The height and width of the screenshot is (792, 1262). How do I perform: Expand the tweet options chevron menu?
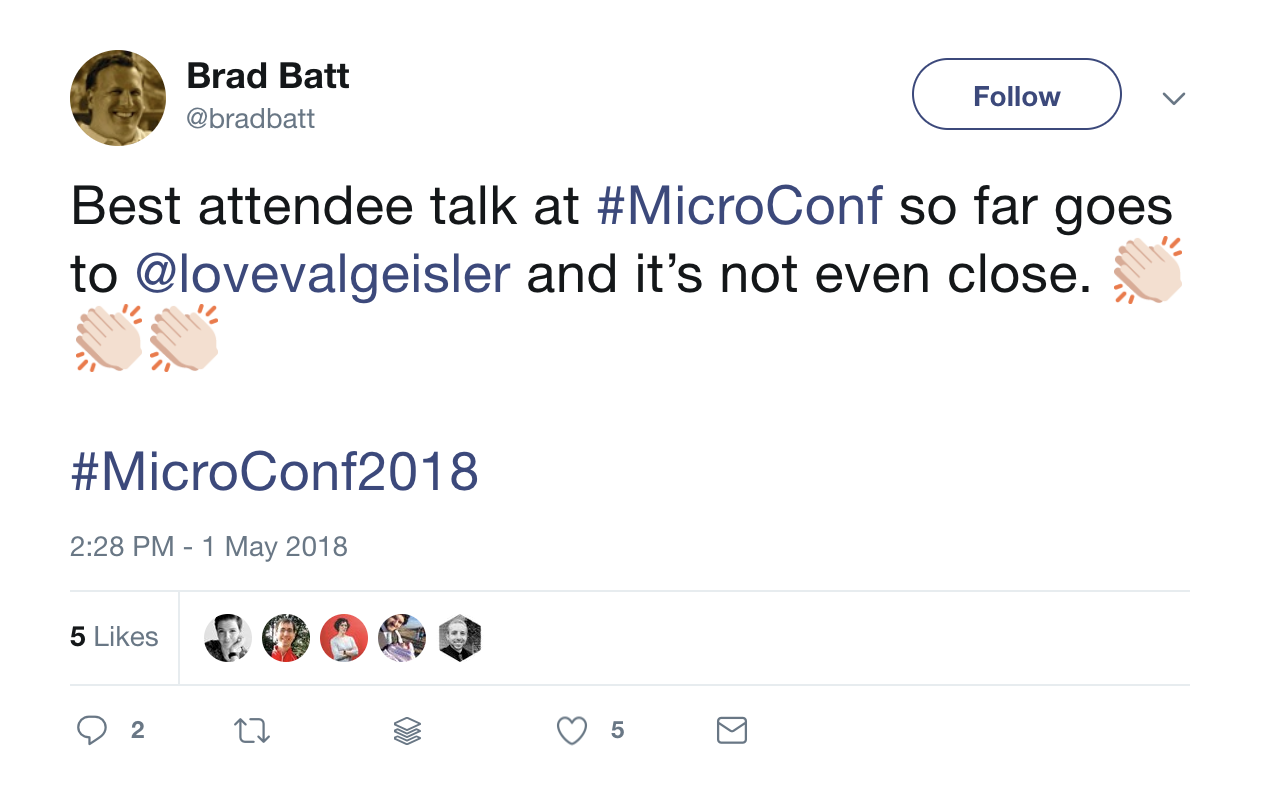pos(1173,98)
